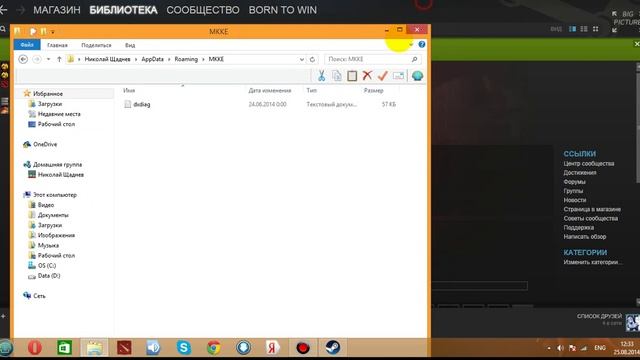Screen dimensions: 640x360
Task: Open Steam БИБЛИОТЕКА menu
Action: tap(123, 10)
